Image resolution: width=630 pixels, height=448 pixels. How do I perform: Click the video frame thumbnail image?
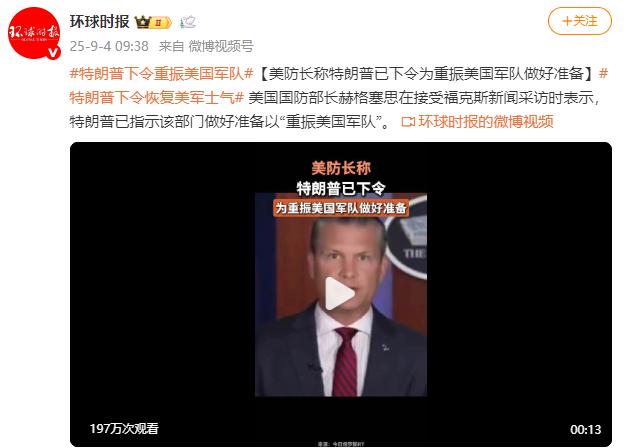pos(341,295)
